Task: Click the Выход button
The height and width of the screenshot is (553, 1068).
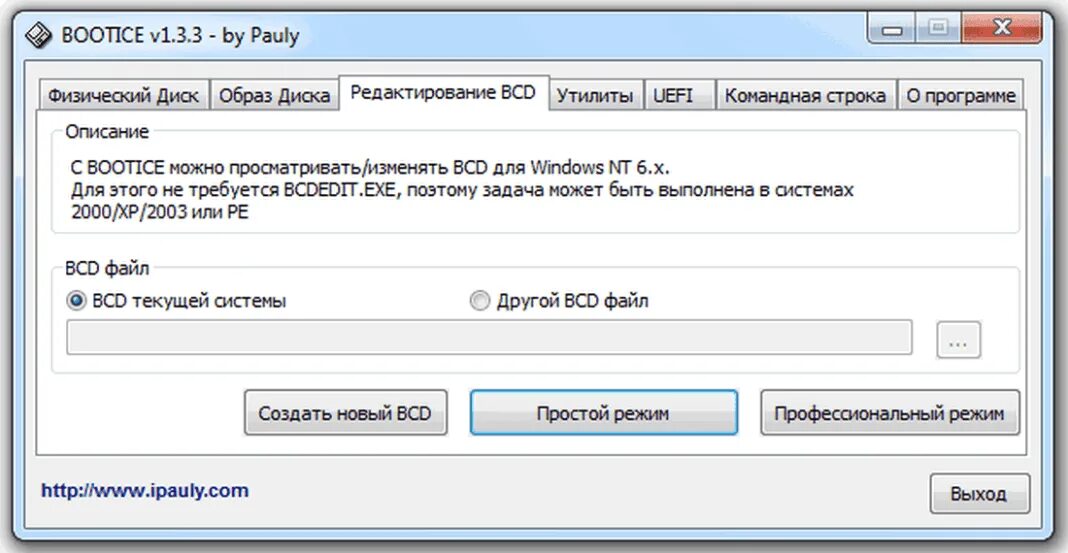Action: [x=979, y=494]
